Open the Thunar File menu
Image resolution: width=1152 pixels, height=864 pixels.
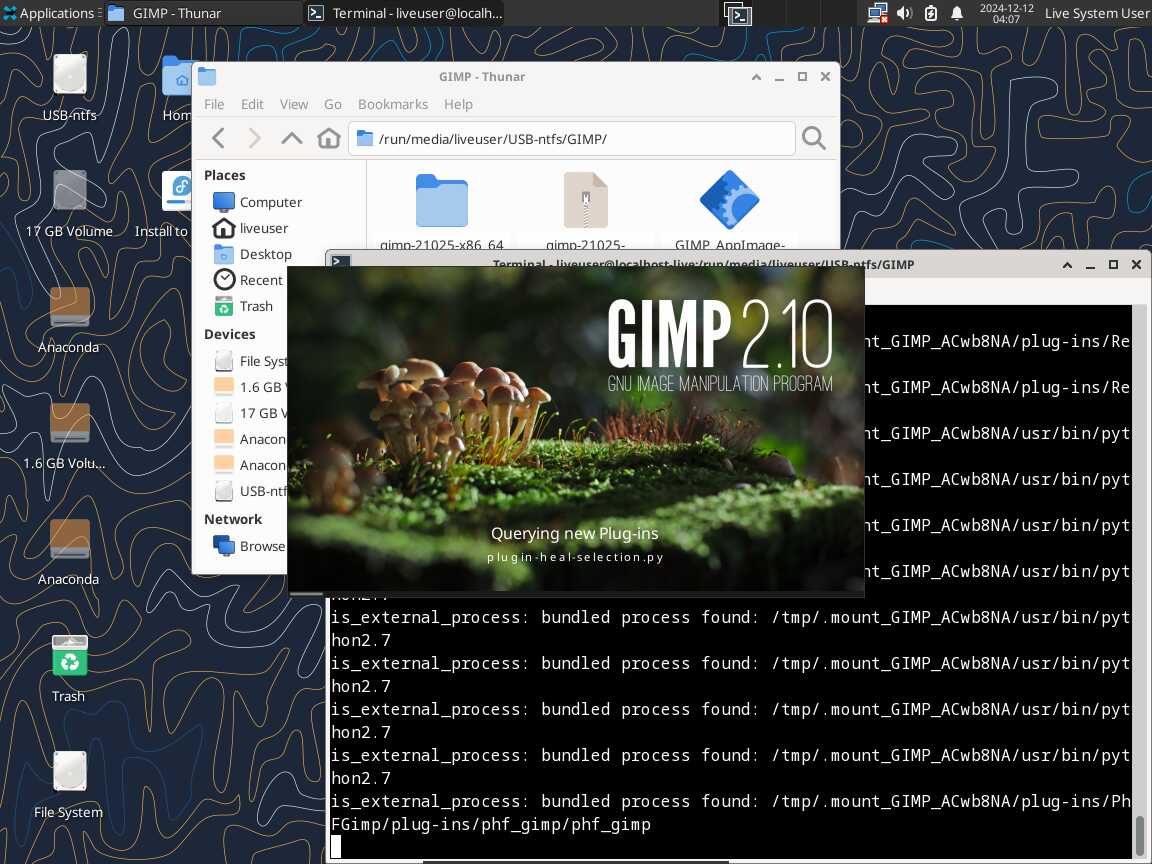click(x=214, y=104)
